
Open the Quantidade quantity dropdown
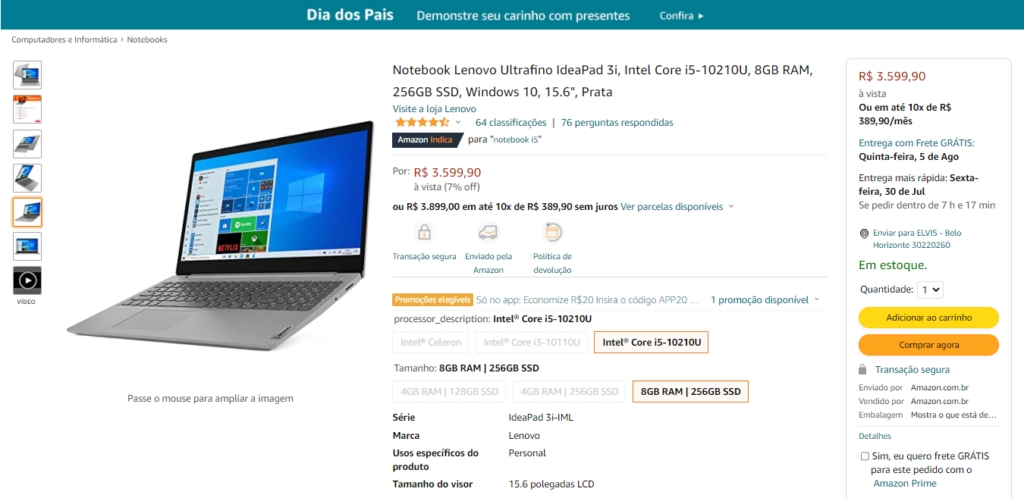tap(930, 289)
